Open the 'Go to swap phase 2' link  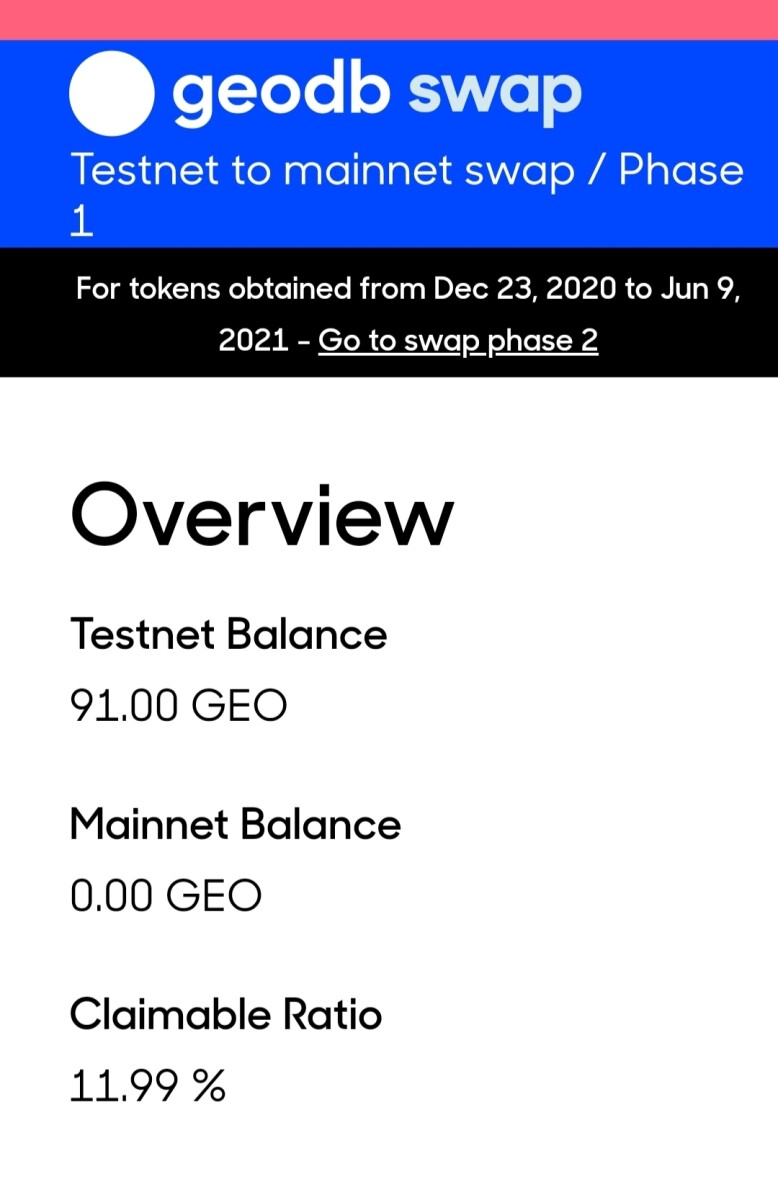pyautogui.click(x=458, y=340)
